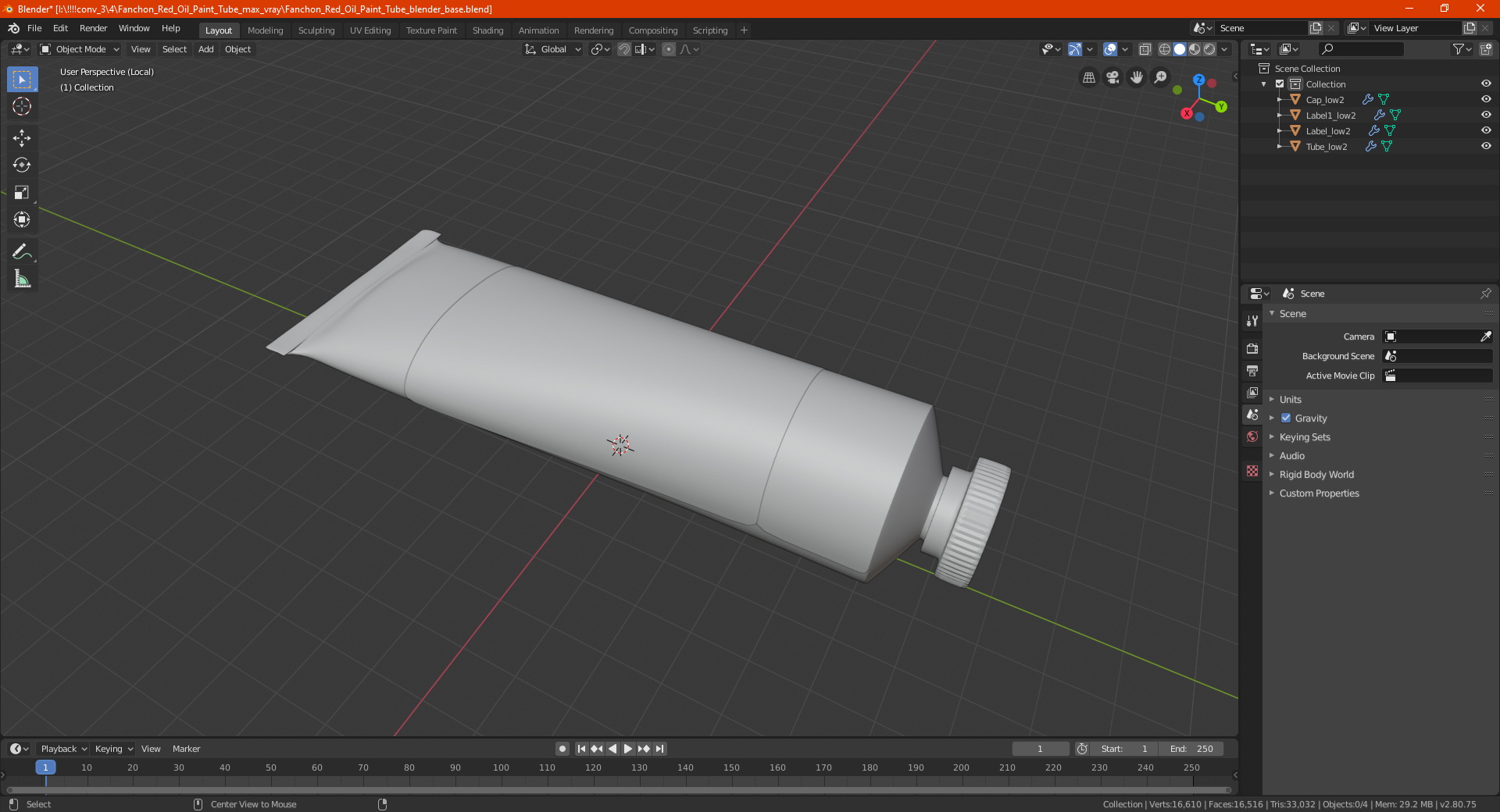
Task: Toggle the Gravity checkbox
Action: coord(1286,418)
